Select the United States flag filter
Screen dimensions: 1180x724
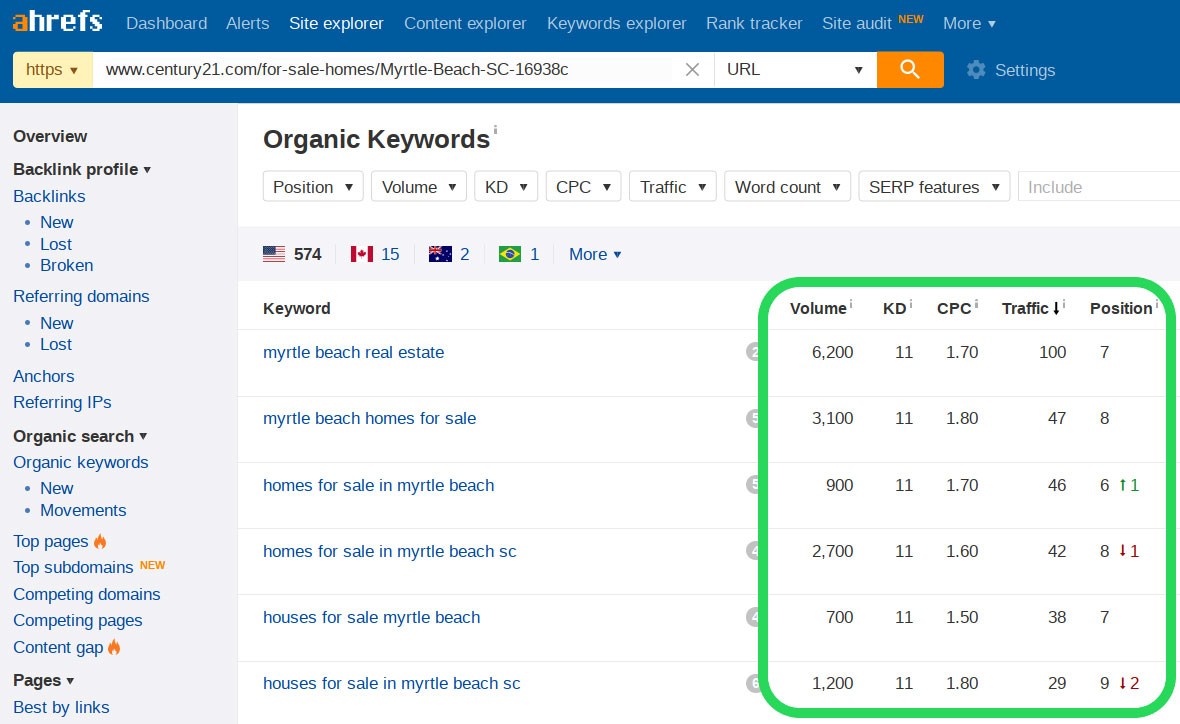coord(274,254)
